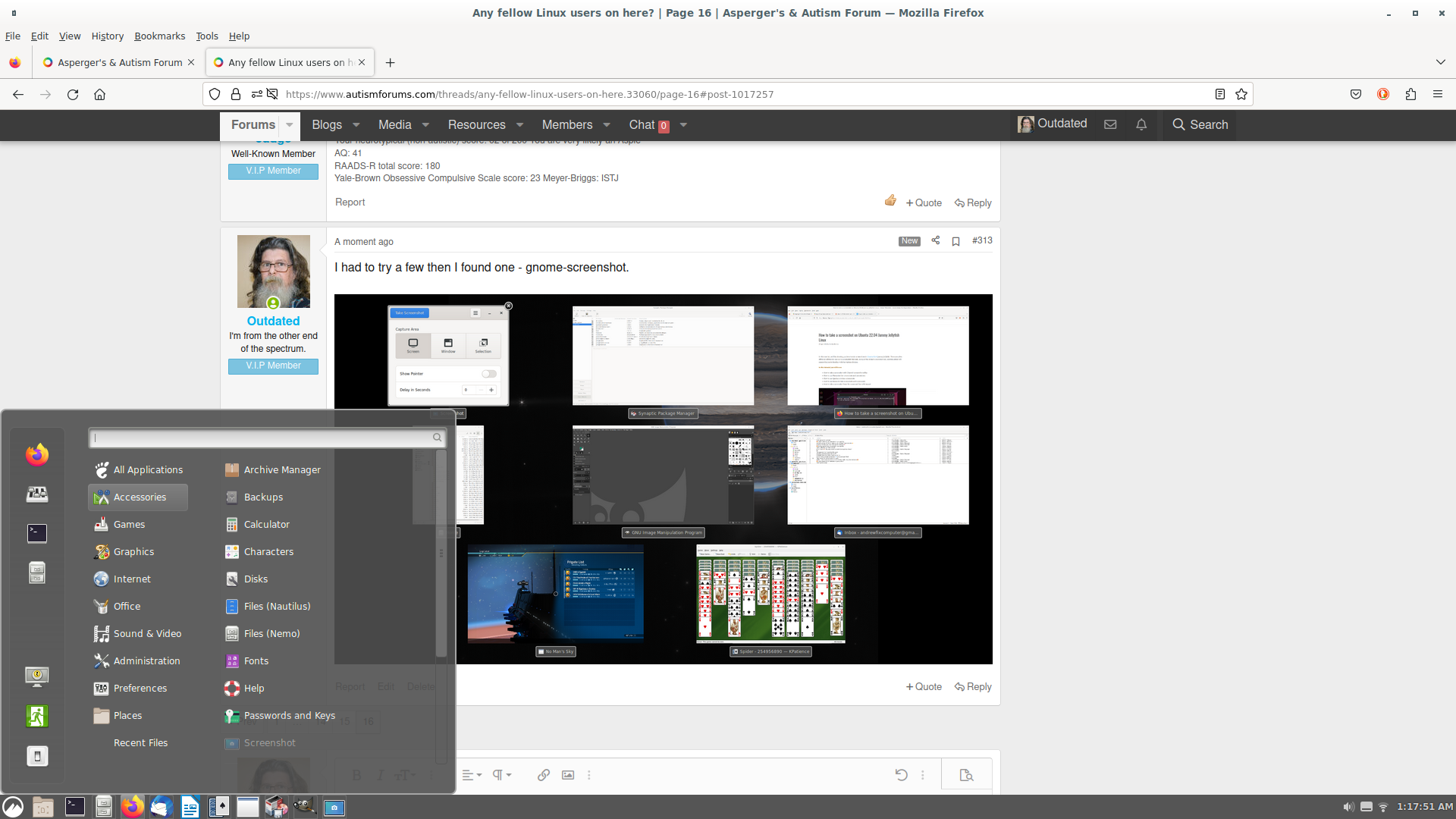Screen dimensions: 1456x819
Task: Open Synaptic Package Manager panel icon
Action: click(276, 807)
